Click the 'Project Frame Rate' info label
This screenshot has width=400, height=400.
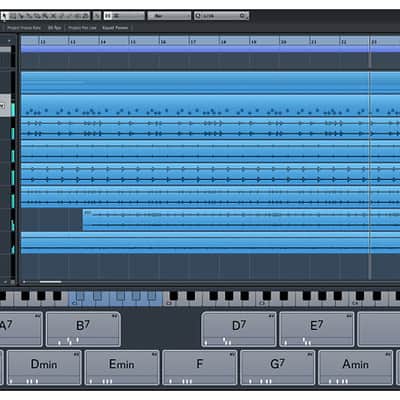(24, 28)
